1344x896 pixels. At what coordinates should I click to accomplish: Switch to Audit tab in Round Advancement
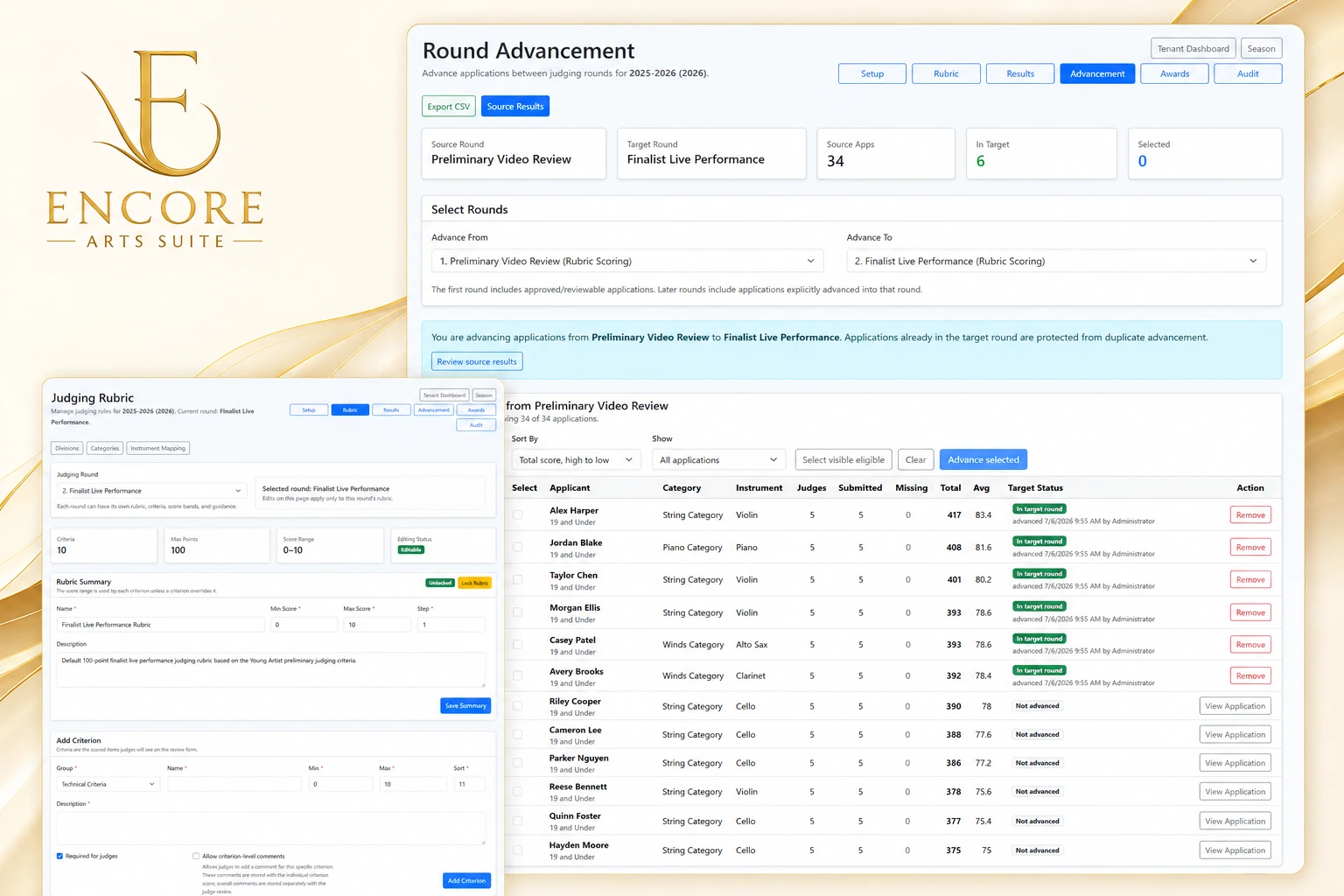tap(1248, 73)
